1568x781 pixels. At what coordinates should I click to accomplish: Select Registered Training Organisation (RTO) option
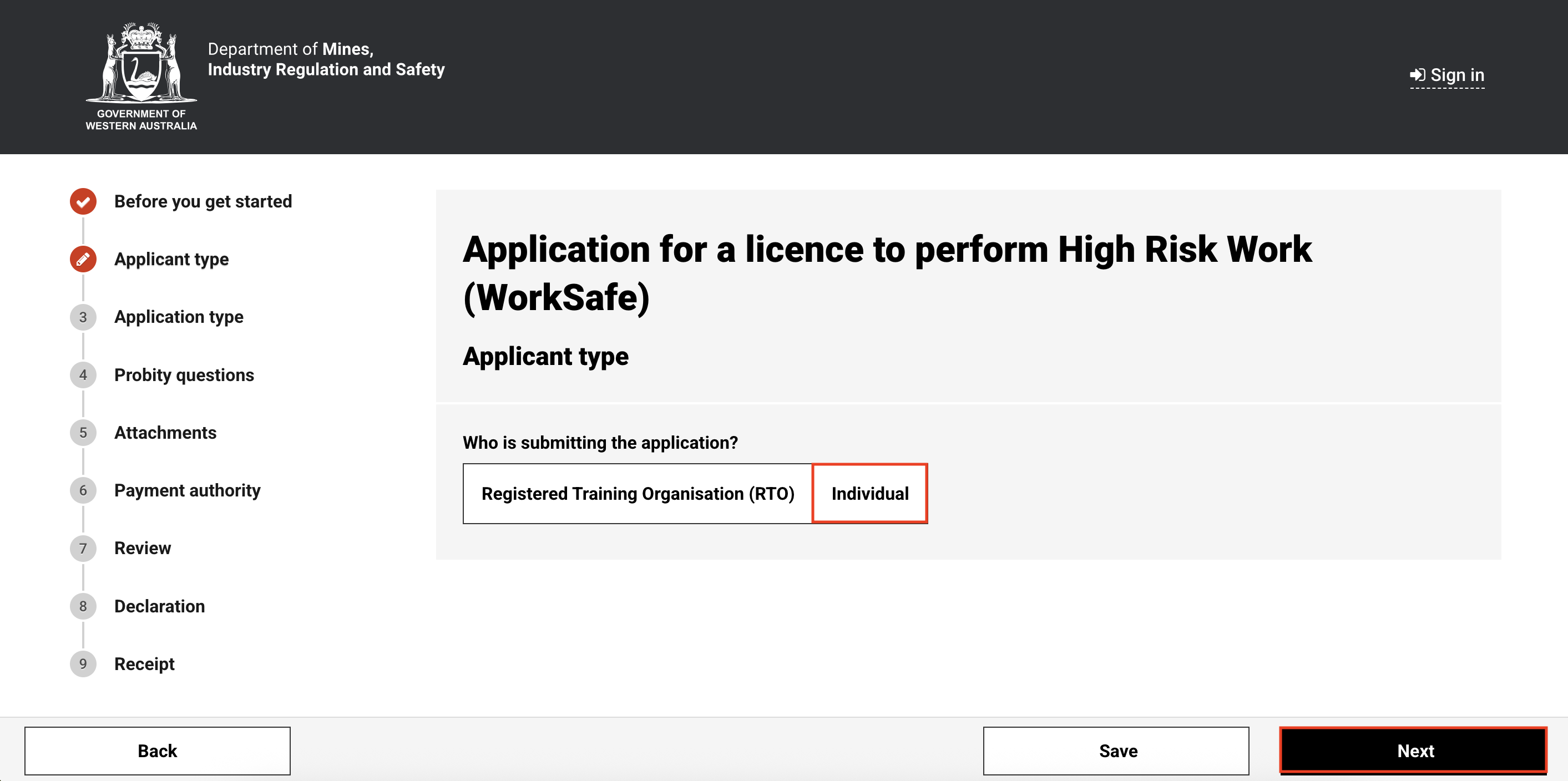[638, 494]
